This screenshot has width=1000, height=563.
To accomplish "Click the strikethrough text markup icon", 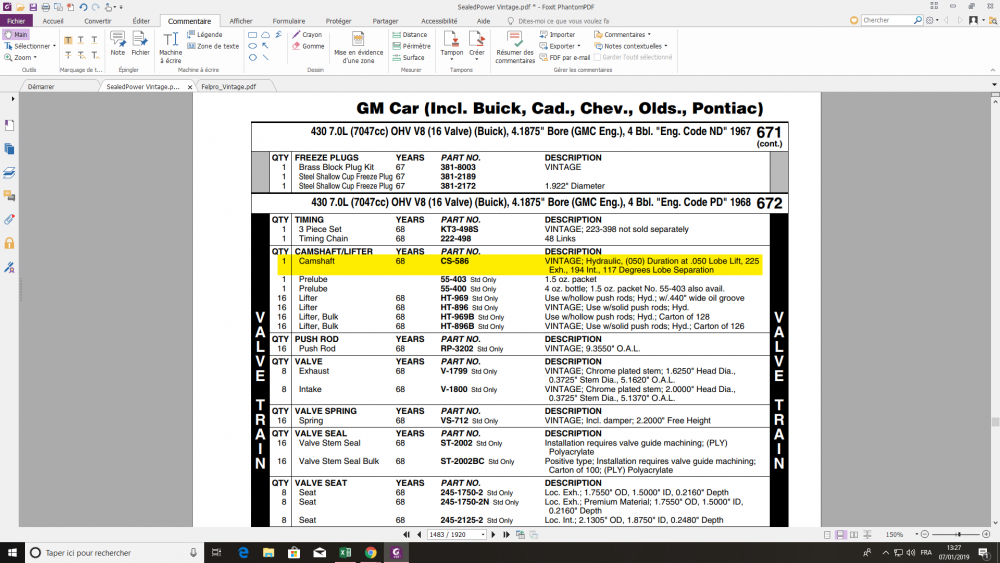I will pos(68,55).
